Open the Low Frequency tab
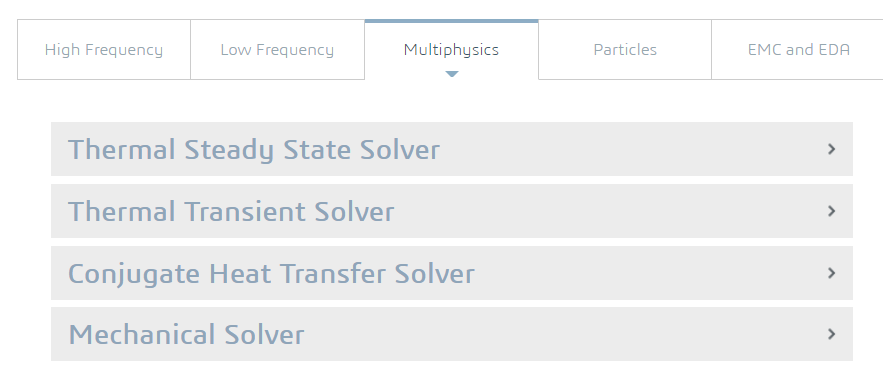This screenshot has height=388, width=883. click(277, 50)
